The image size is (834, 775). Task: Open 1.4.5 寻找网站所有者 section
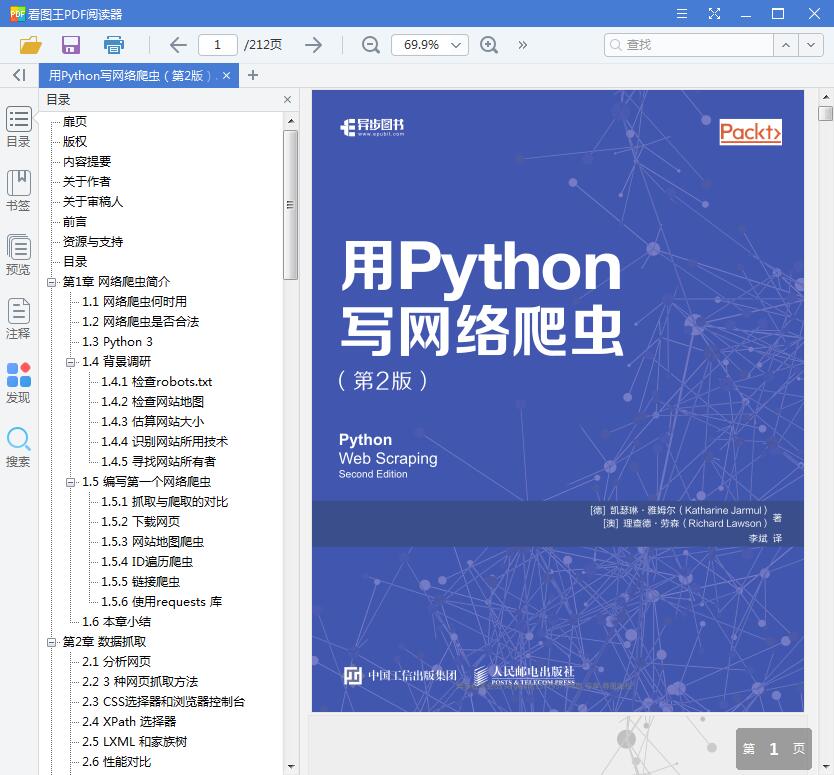point(159,462)
